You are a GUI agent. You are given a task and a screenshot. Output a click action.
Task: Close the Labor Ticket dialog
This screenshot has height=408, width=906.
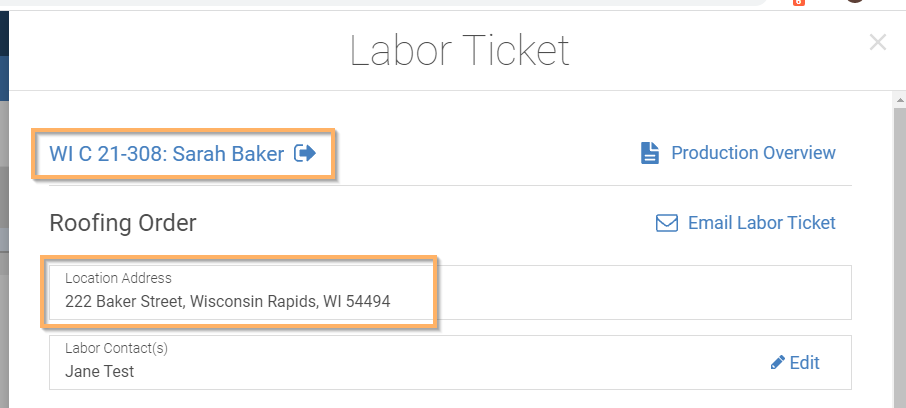878,42
